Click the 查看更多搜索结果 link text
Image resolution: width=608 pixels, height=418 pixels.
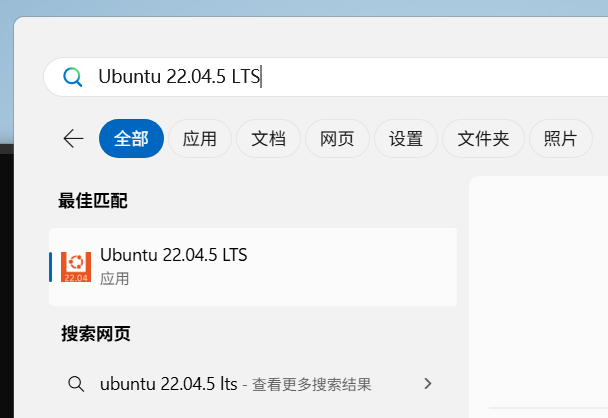coord(311,384)
